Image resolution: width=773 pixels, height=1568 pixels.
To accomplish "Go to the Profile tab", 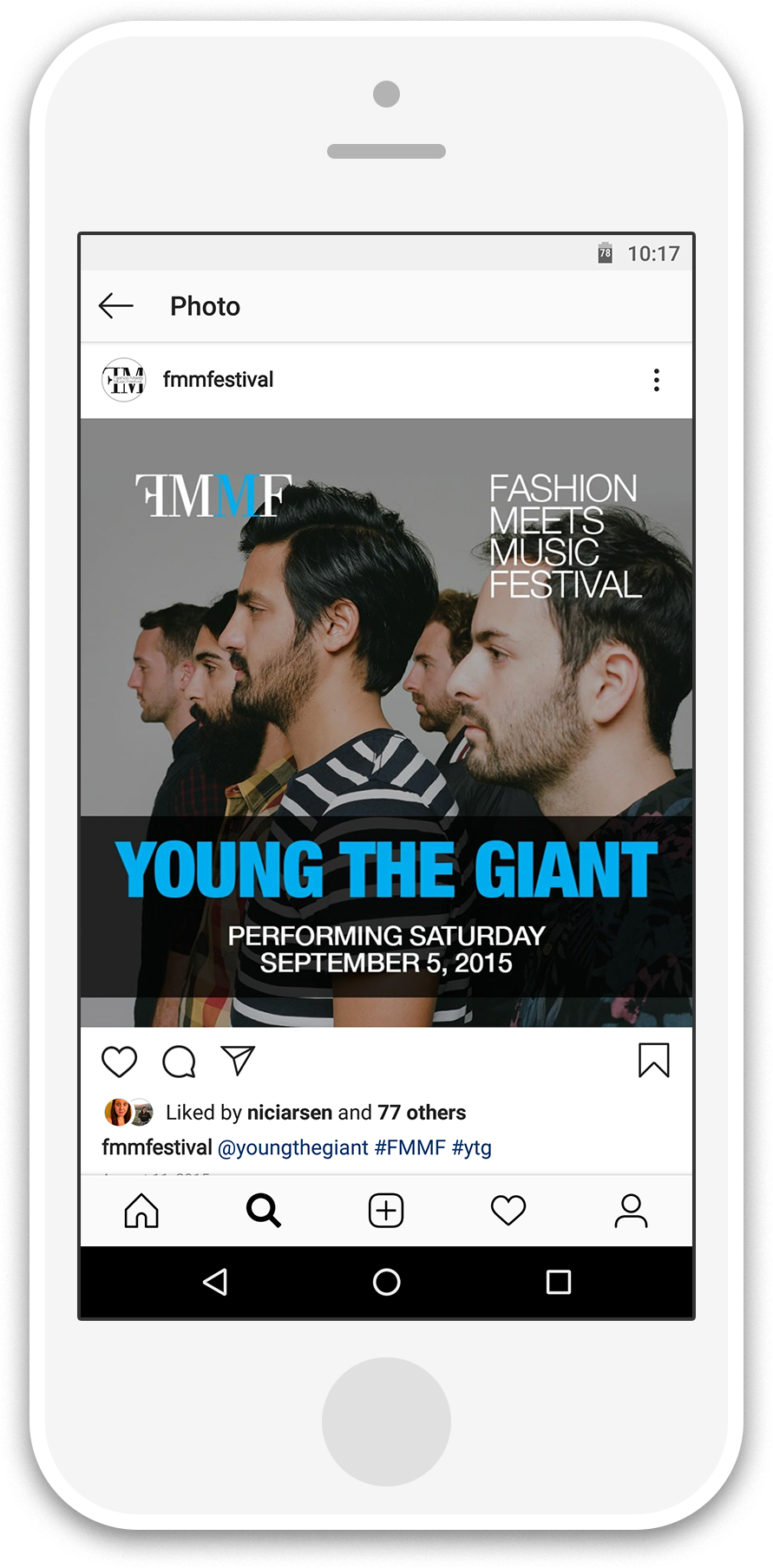I will (631, 1211).
